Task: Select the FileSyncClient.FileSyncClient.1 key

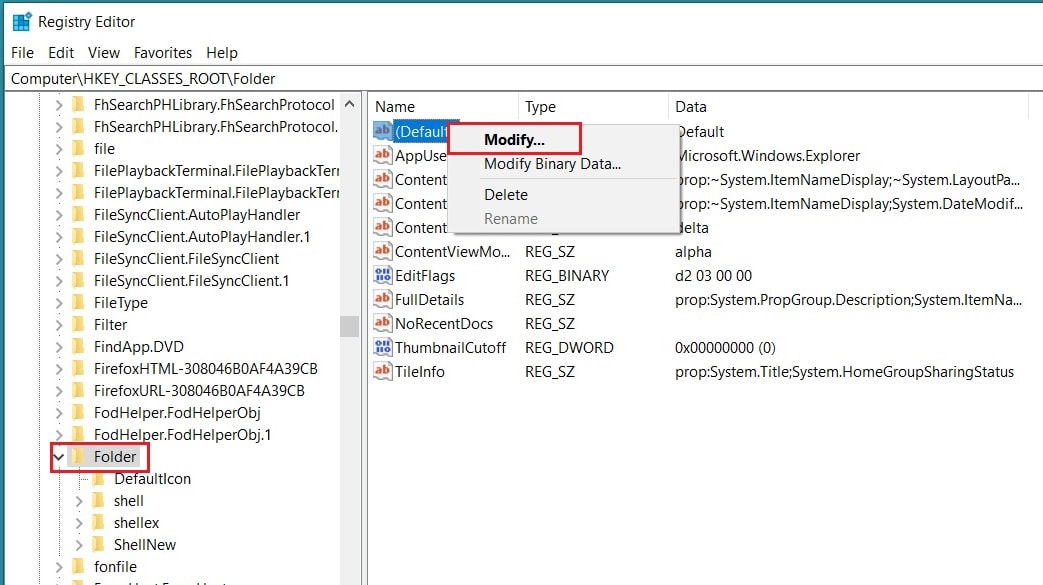Action: click(192, 281)
